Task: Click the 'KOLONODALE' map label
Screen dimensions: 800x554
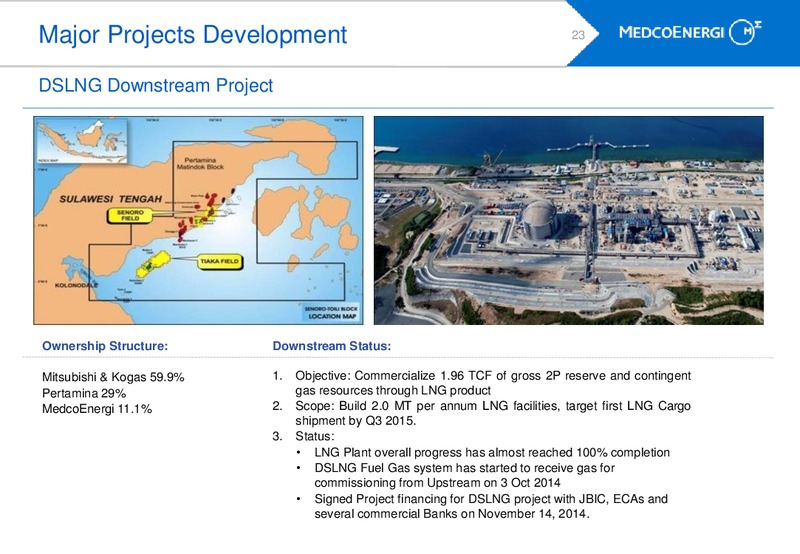Action: click(x=77, y=285)
